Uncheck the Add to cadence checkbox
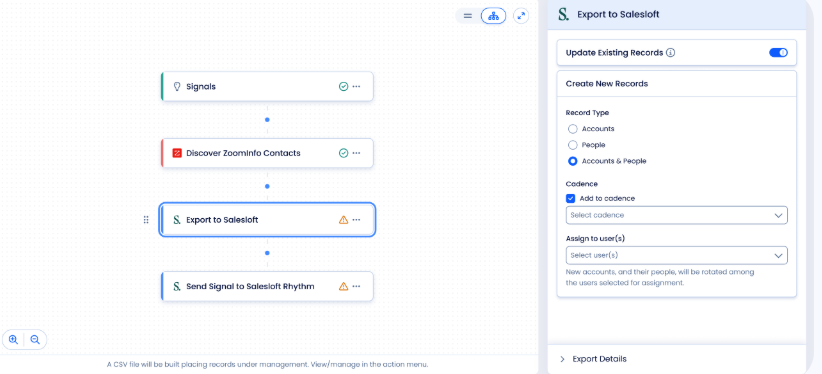The height and width of the screenshot is (374, 822). coord(571,198)
